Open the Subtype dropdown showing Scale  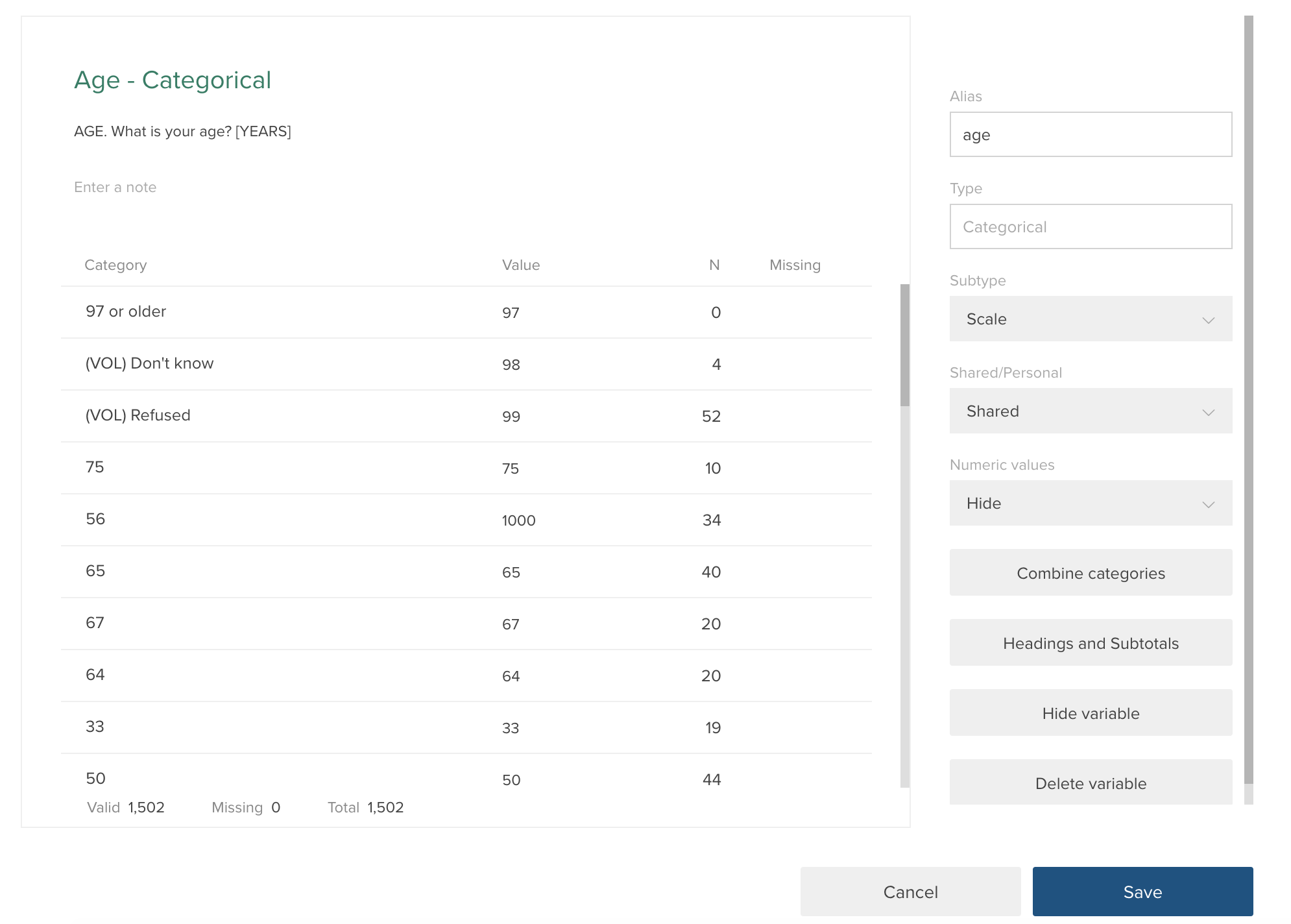1090,319
